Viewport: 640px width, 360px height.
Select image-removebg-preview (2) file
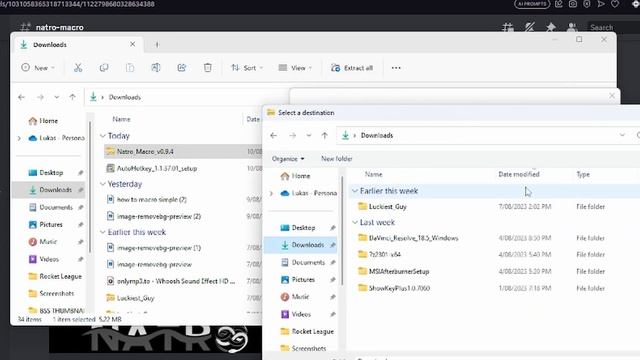click(x=159, y=216)
